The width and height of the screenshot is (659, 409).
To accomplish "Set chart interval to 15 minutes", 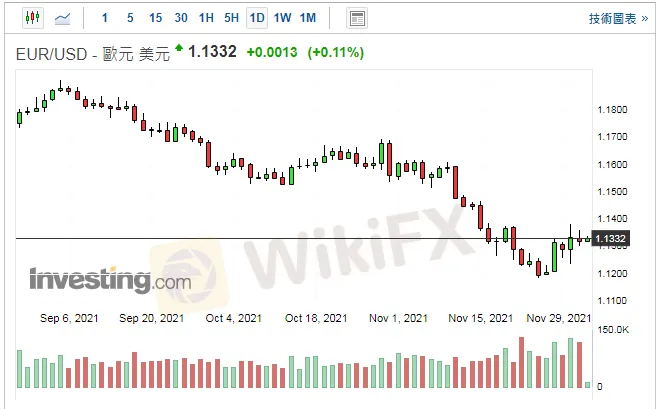I will click(155, 18).
